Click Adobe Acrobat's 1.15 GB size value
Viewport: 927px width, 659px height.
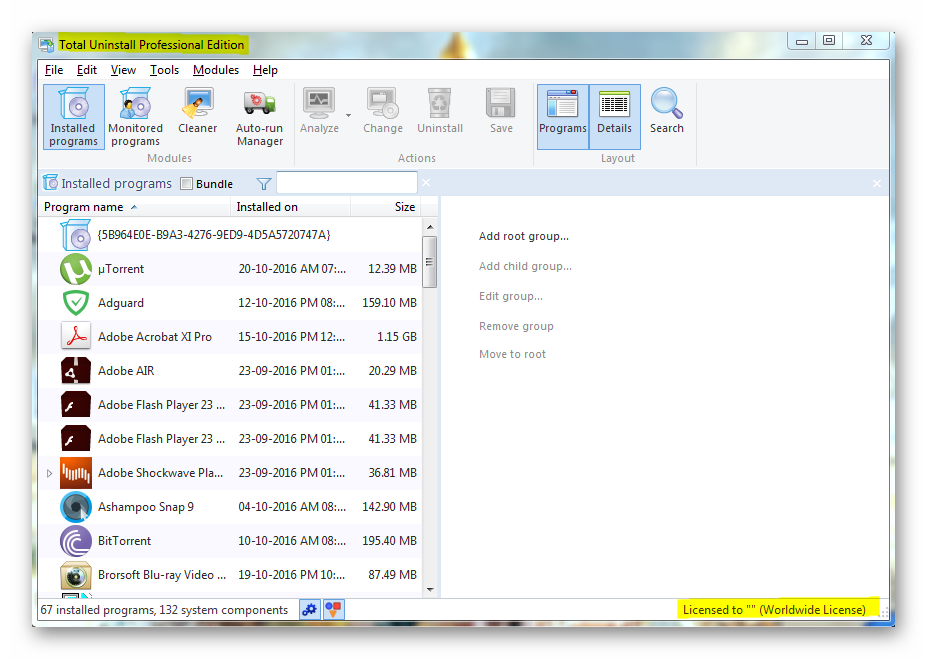coord(397,337)
